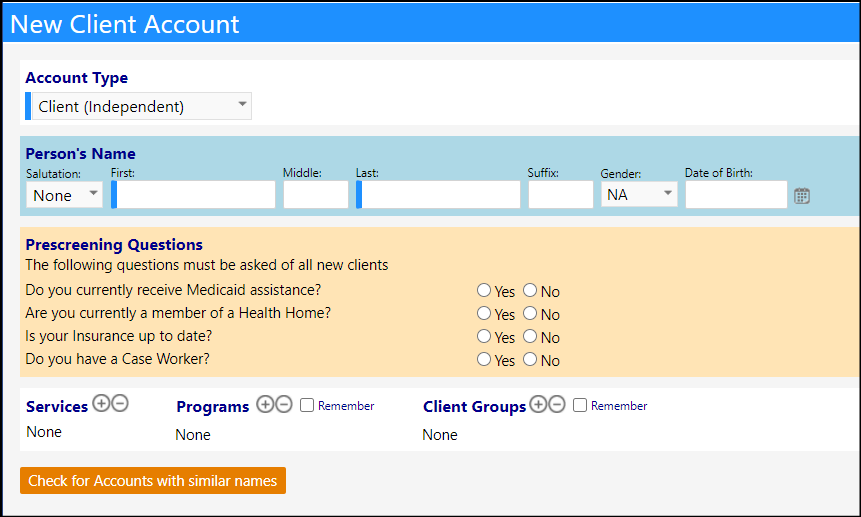Add a client group using the plus icon

[x=538, y=404]
